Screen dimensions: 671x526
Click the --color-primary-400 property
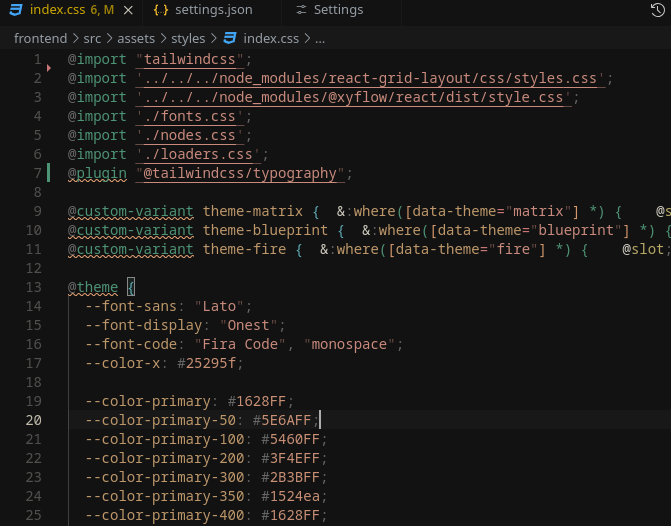pyautogui.click(x=165, y=515)
